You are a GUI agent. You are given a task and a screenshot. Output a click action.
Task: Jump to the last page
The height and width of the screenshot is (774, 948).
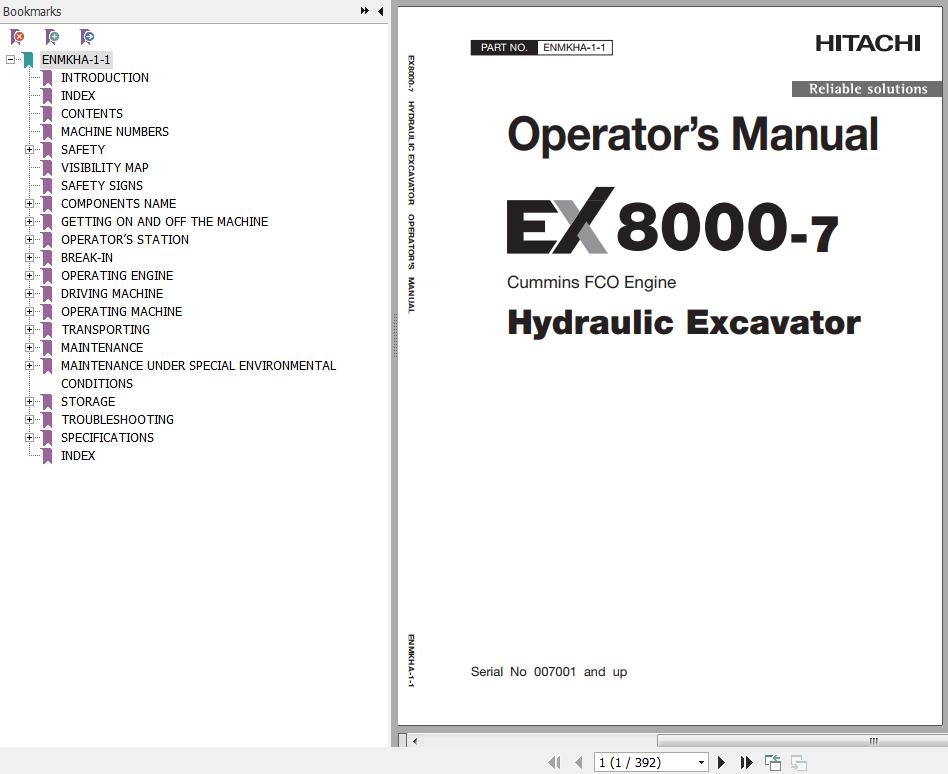tap(747, 763)
